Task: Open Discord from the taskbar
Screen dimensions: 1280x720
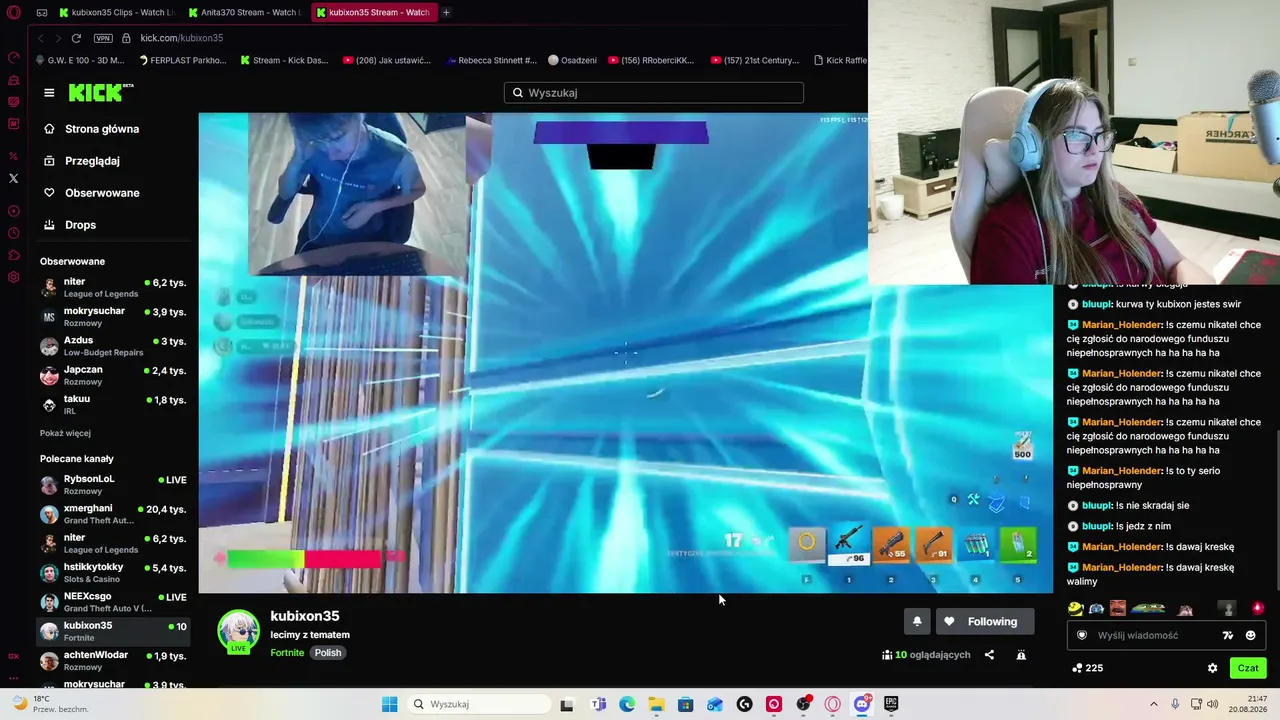Action: tap(862, 704)
